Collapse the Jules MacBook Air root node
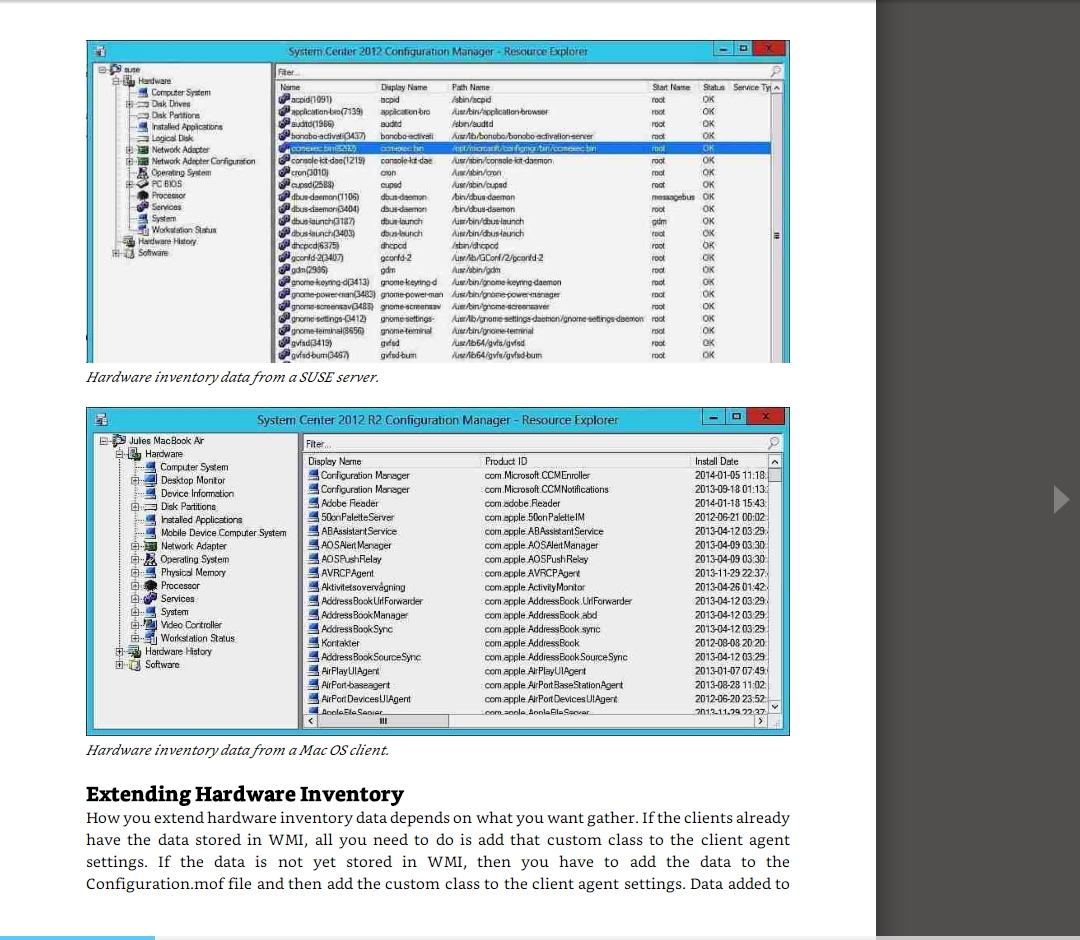 click(105, 441)
